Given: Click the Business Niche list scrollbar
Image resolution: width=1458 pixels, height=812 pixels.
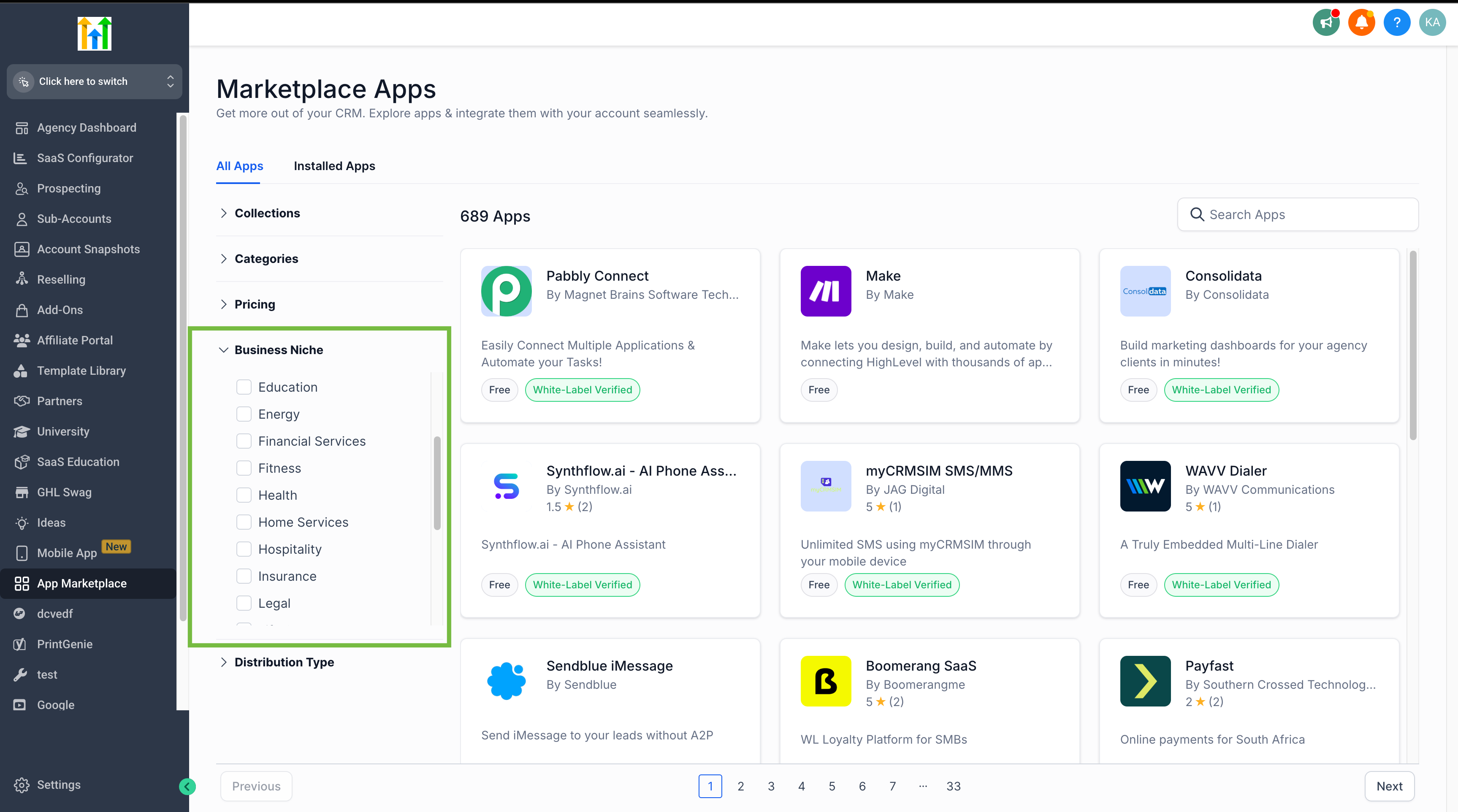Looking at the screenshot, I should [x=437, y=483].
